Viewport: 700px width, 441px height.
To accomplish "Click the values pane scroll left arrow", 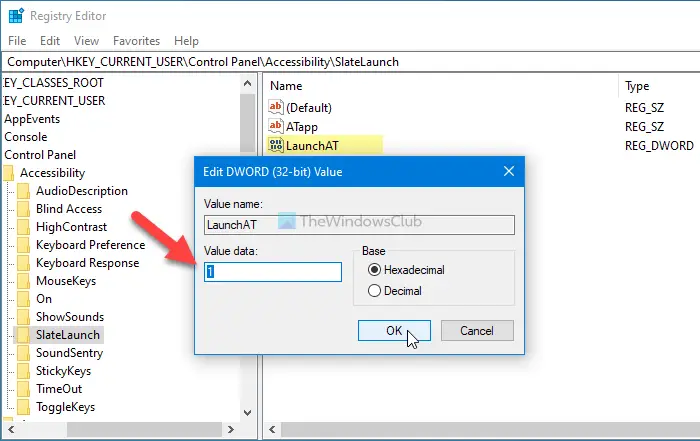I will pyautogui.click(x=272, y=429).
